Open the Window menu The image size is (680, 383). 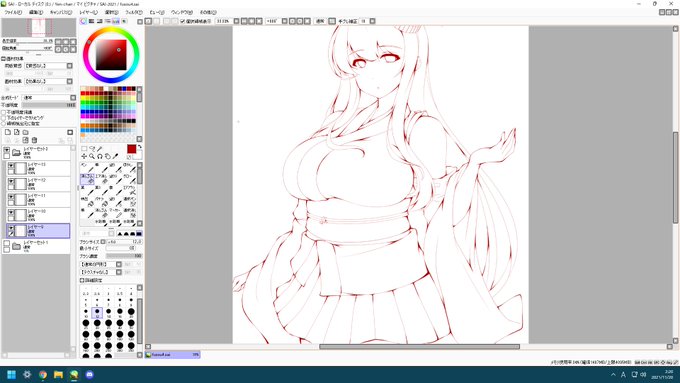point(182,13)
